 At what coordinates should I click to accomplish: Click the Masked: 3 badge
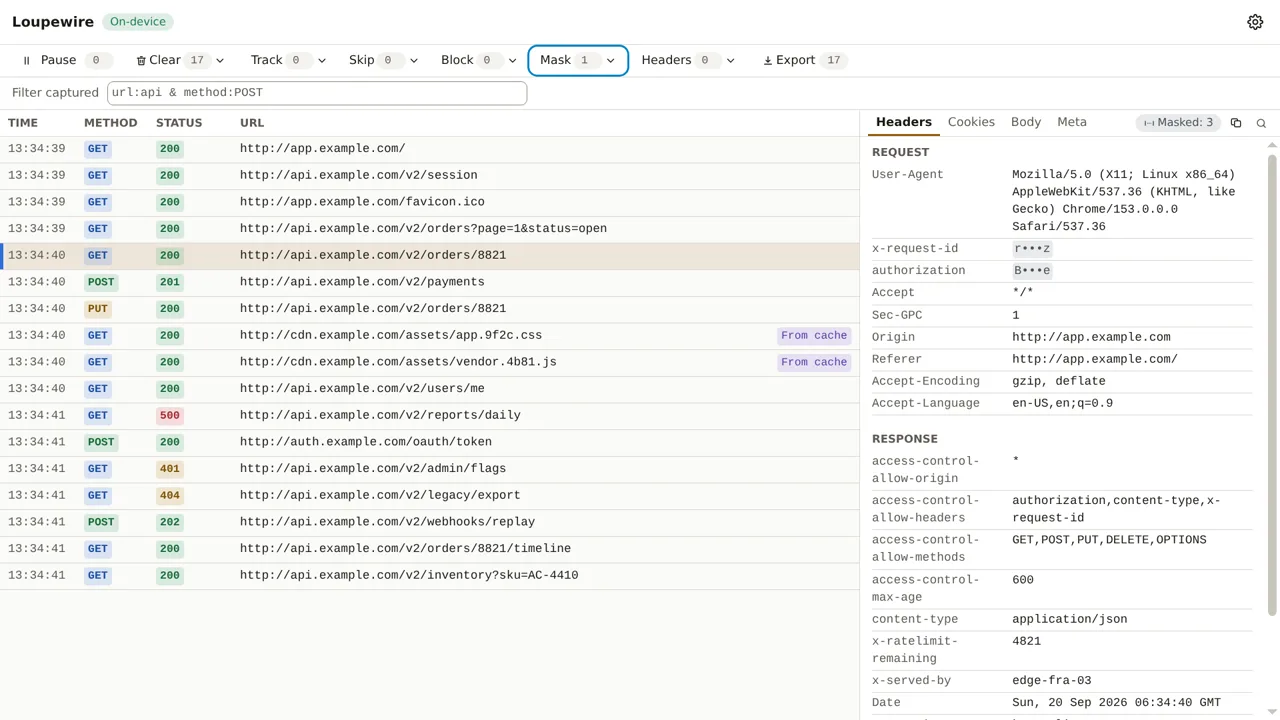point(1178,123)
